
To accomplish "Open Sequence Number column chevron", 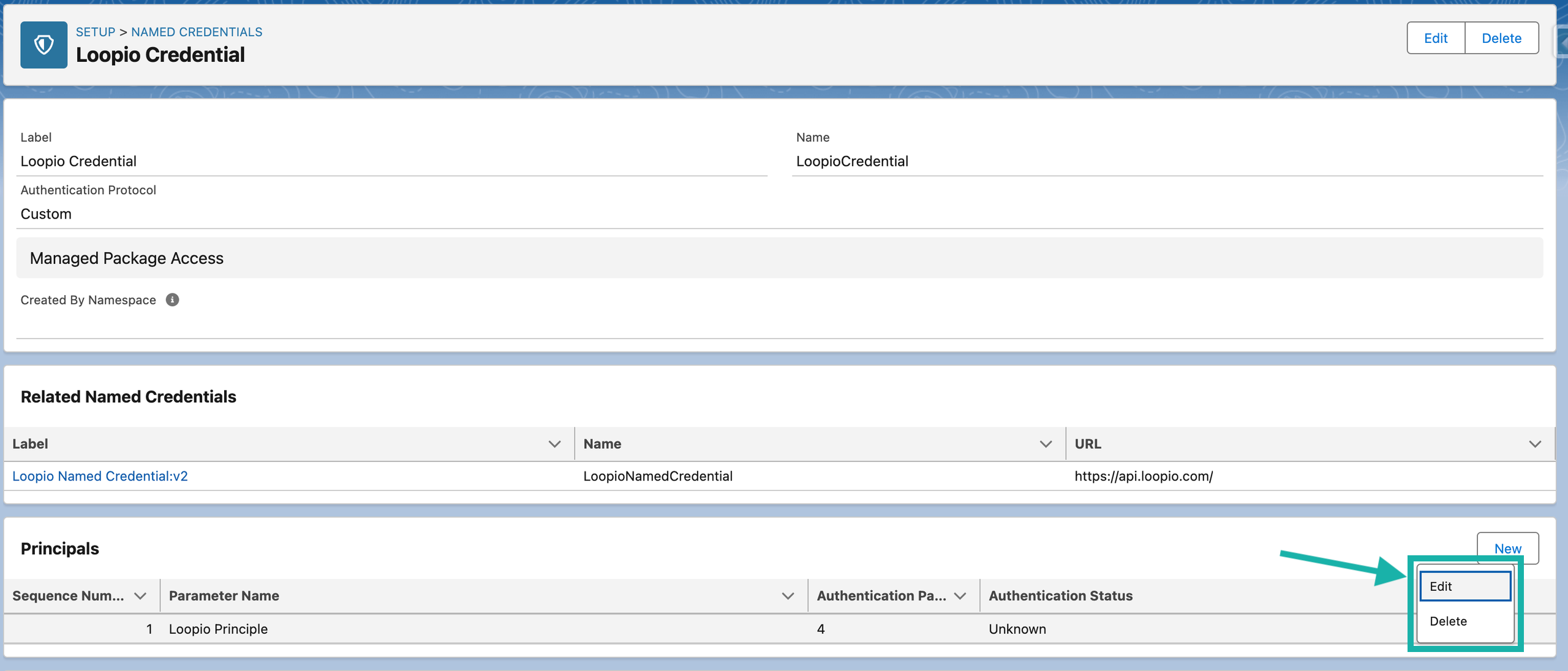I will point(140,596).
